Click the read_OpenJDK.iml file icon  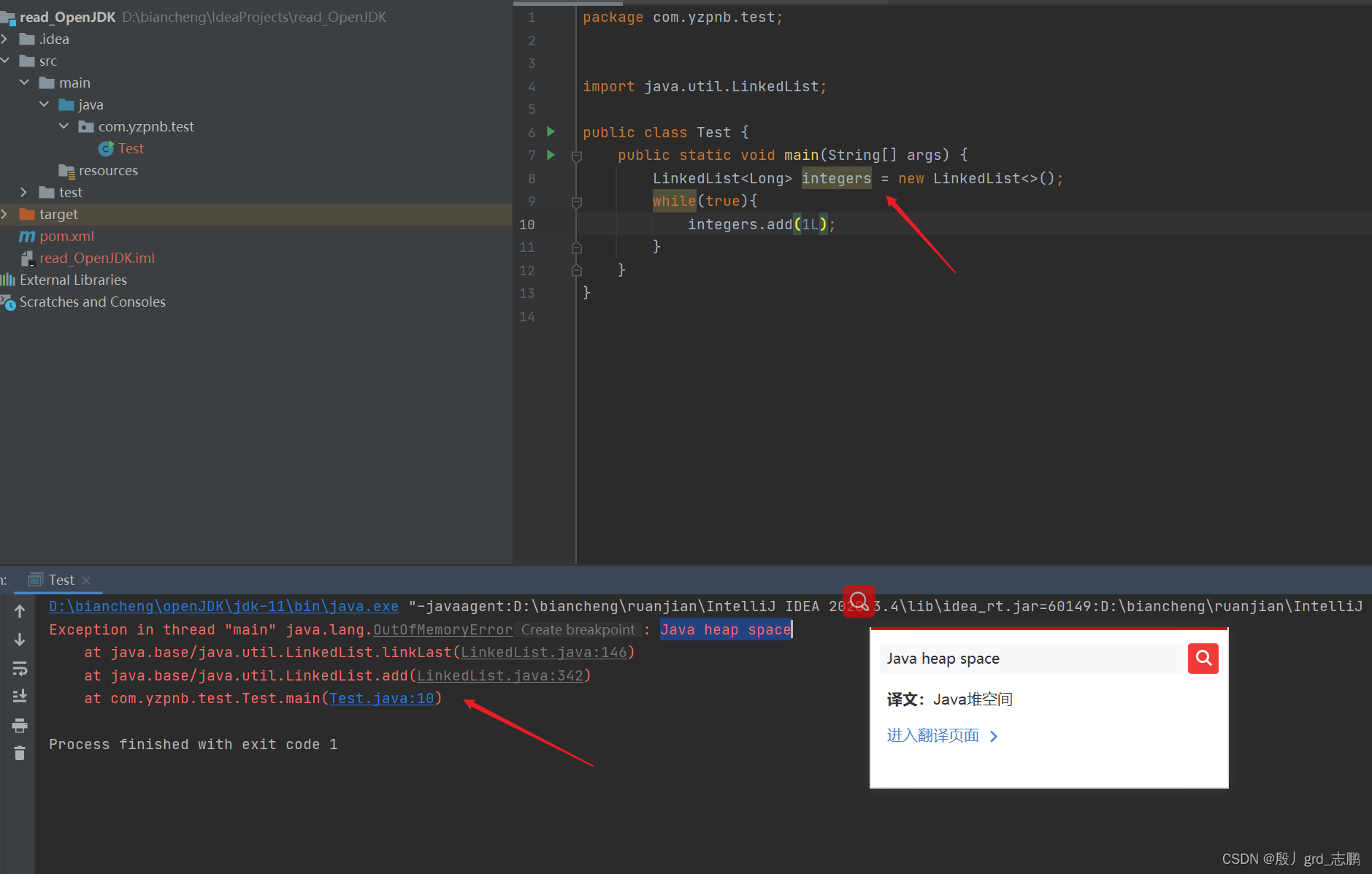click(28, 258)
